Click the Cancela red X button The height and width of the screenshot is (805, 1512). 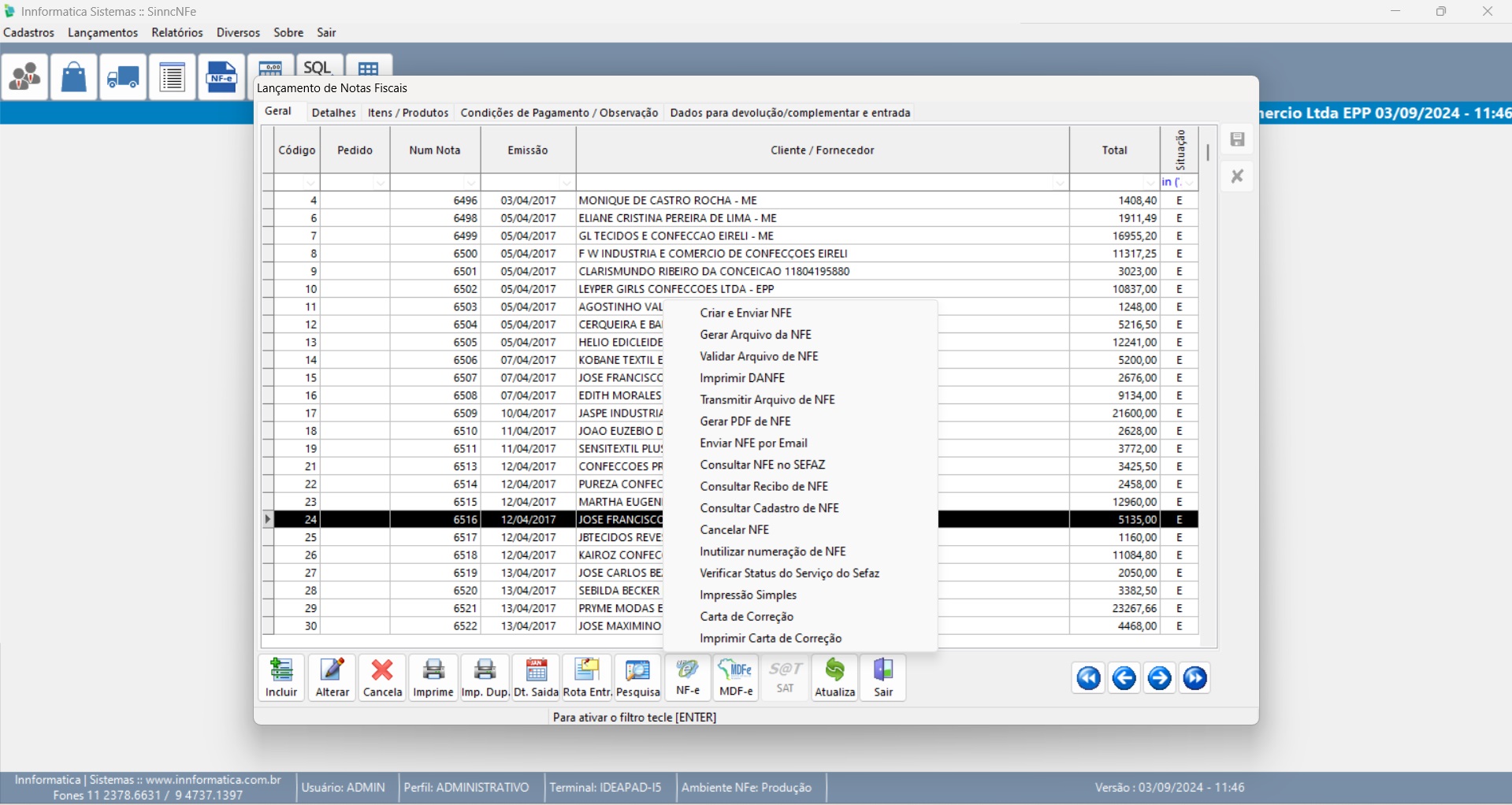pos(382,677)
